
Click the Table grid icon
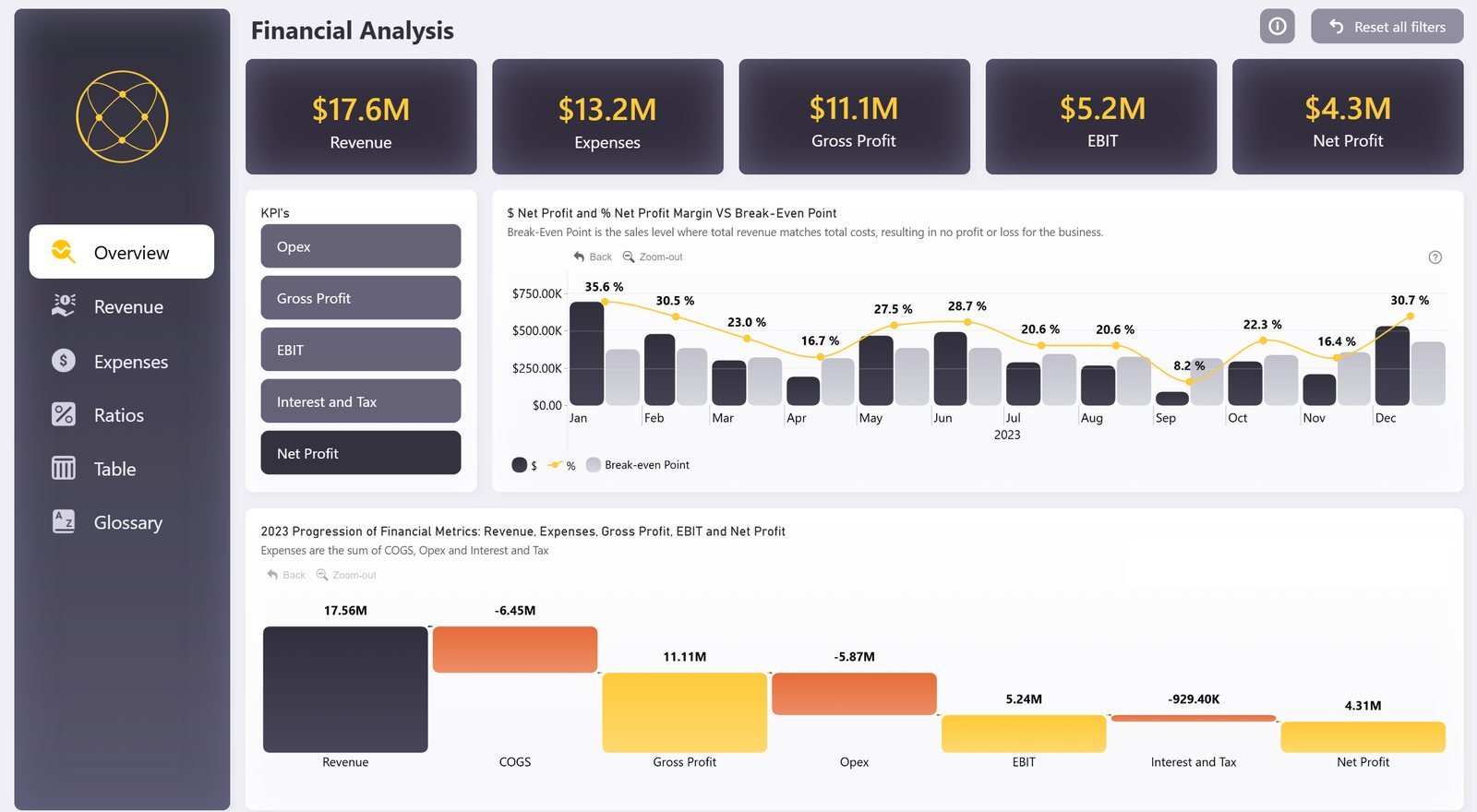[x=64, y=468]
